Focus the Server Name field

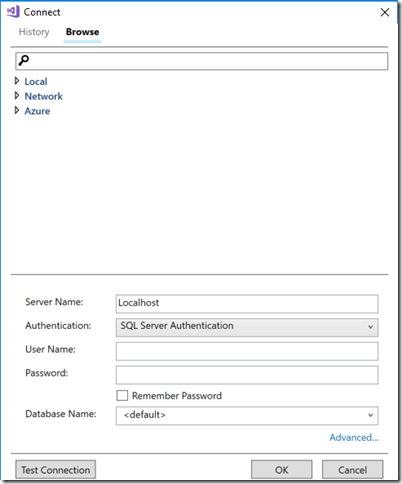tap(247, 304)
